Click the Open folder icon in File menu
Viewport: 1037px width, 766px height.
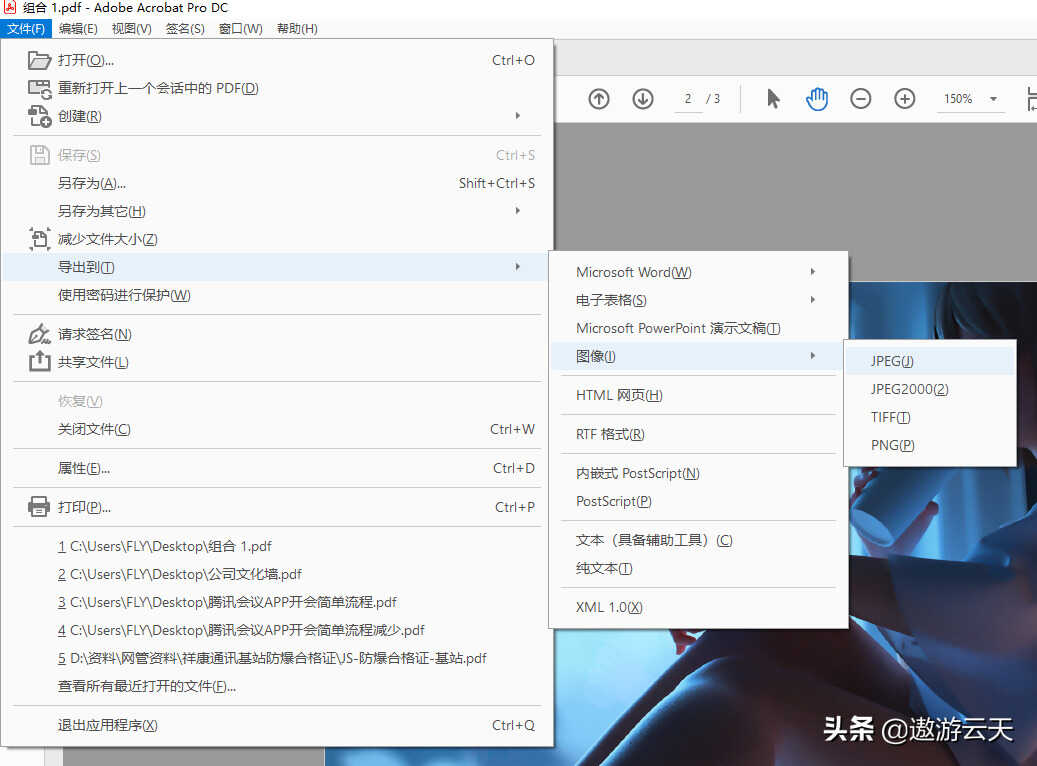39,60
